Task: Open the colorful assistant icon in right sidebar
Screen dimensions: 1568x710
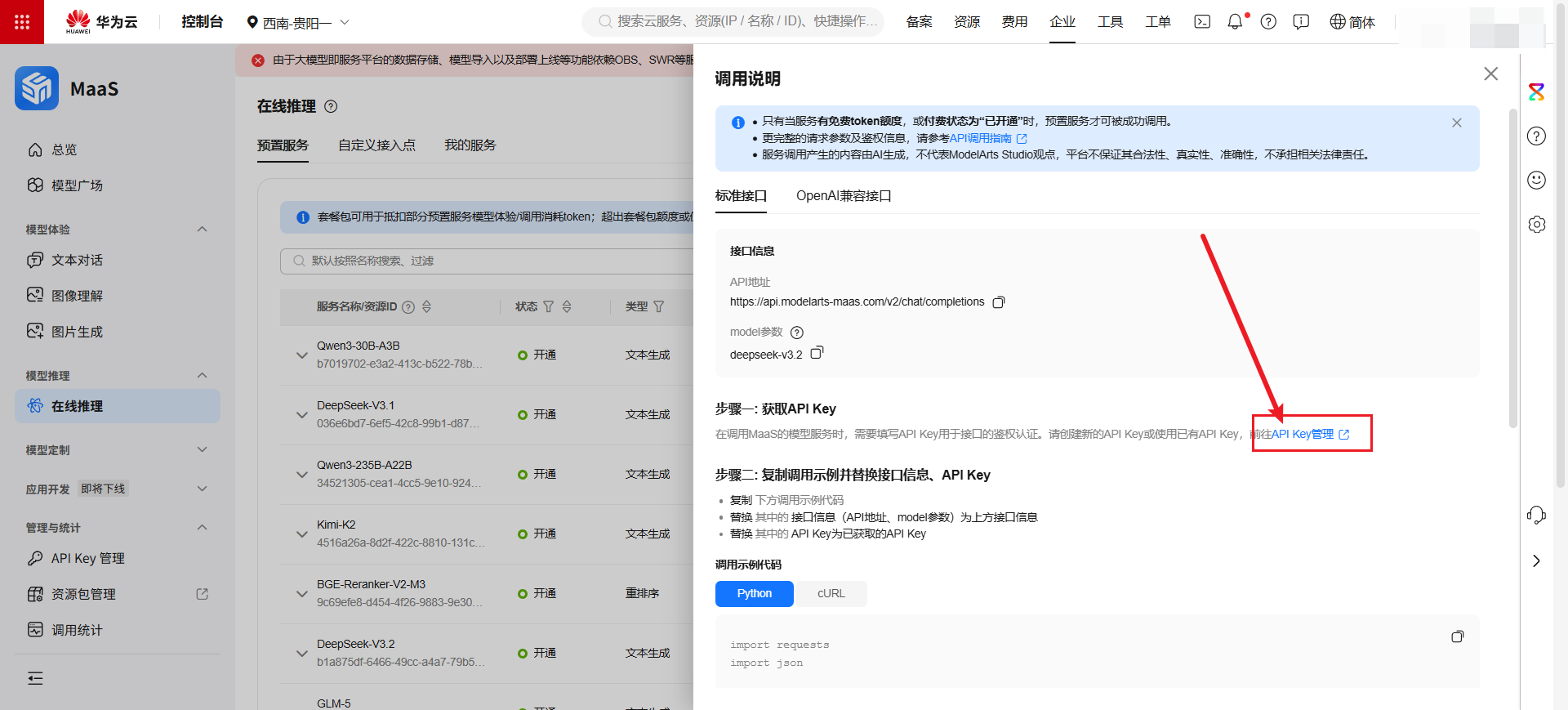Action: (x=1536, y=92)
